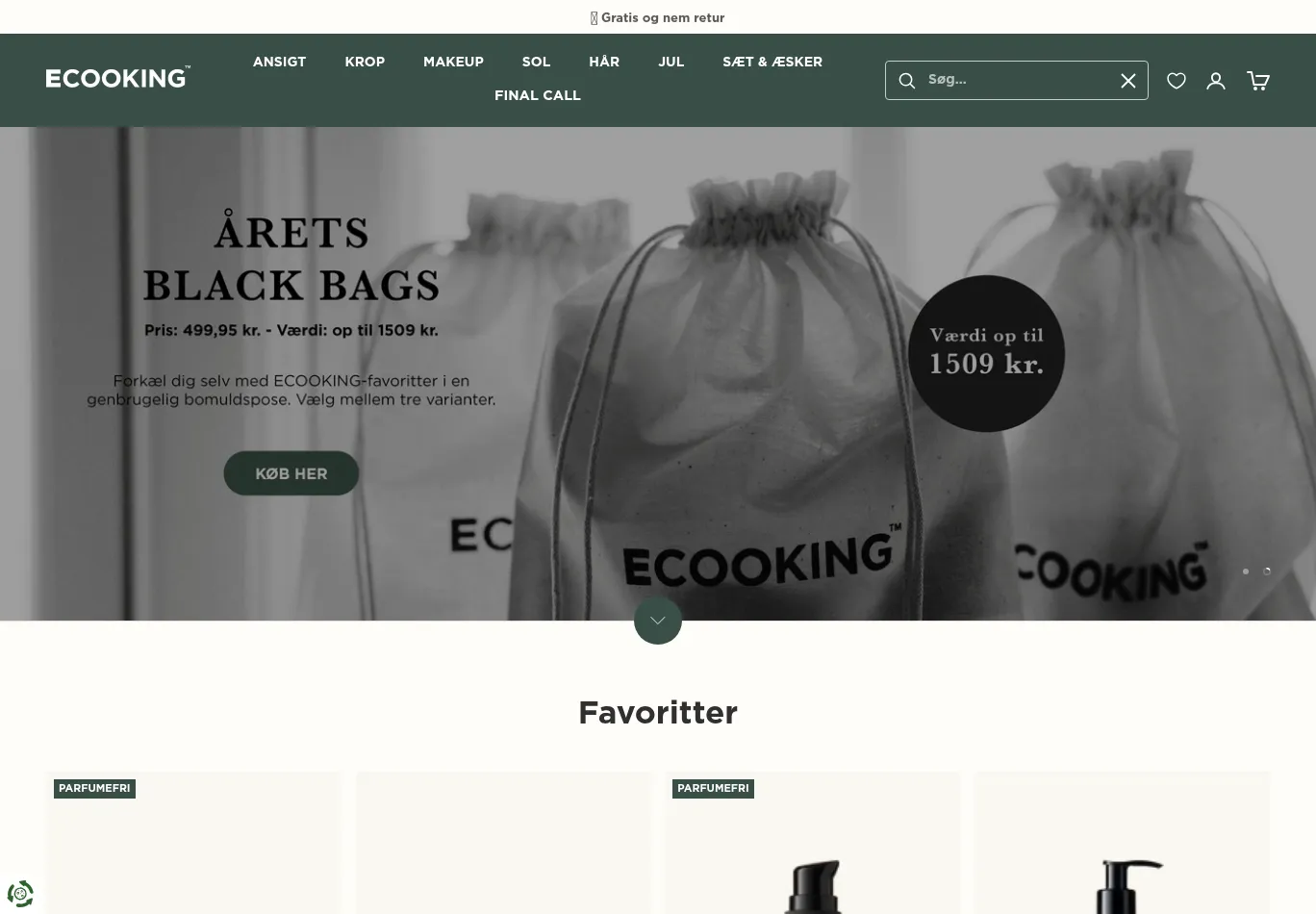Viewport: 1316px width, 914px height.
Task: Open the KROP menu
Action: (x=365, y=62)
